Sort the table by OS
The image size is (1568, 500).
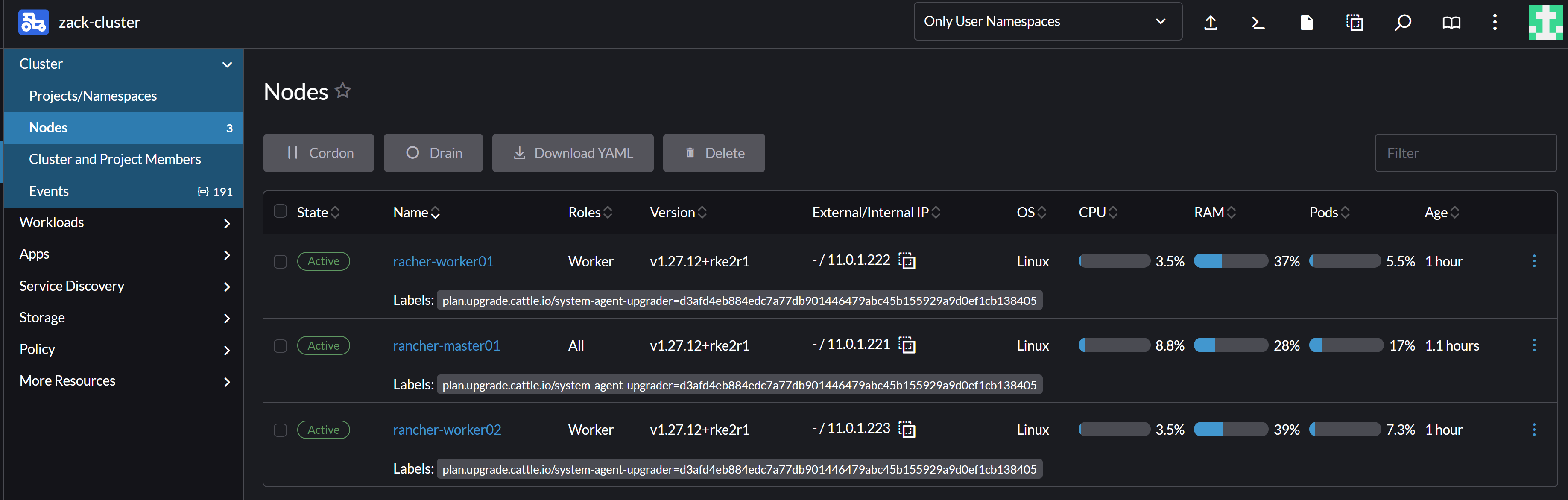tap(1031, 212)
